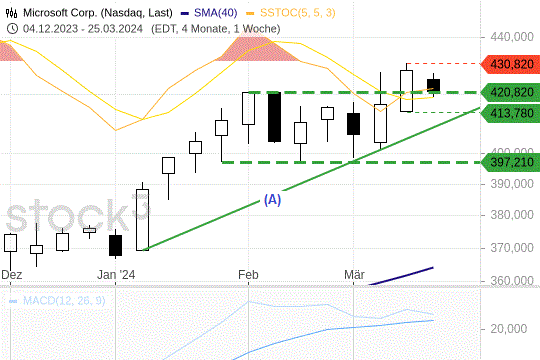Click the Feb label on time axis
This screenshot has width=540, height=360.
coord(248,275)
